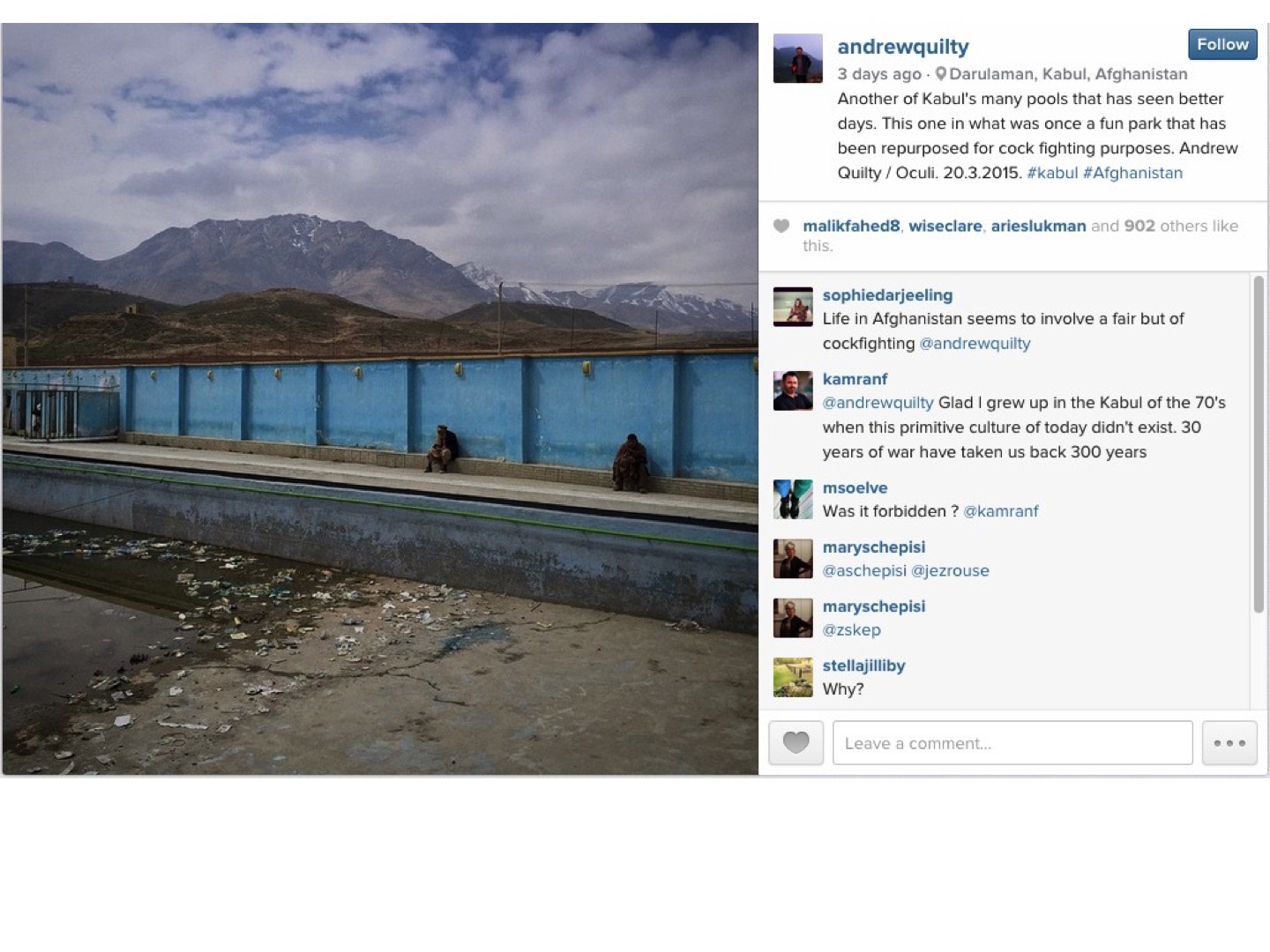Click the location pin for Darulaman, Kabul

pyautogui.click(x=941, y=74)
